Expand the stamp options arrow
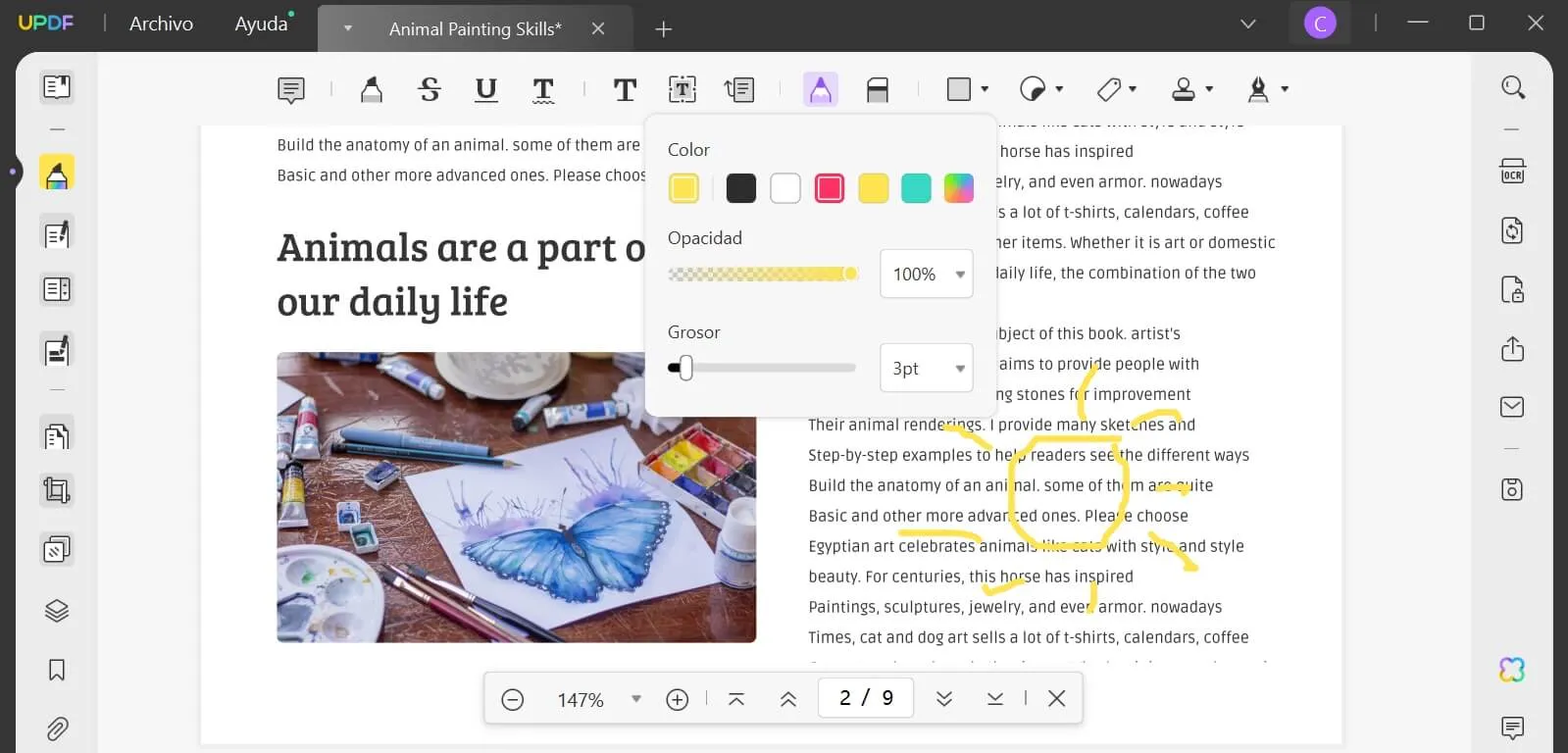 click(x=1209, y=89)
